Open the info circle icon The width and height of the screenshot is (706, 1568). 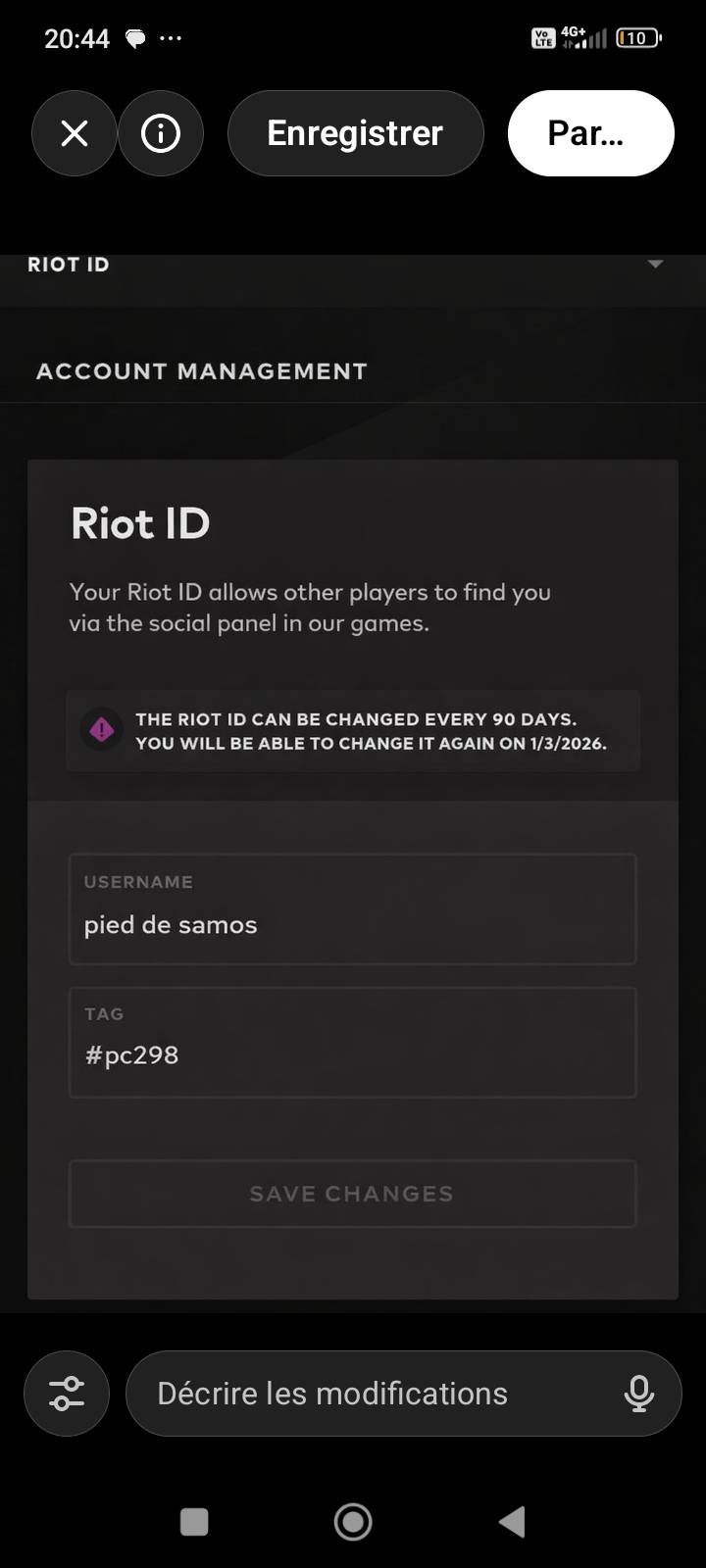(161, 133)
